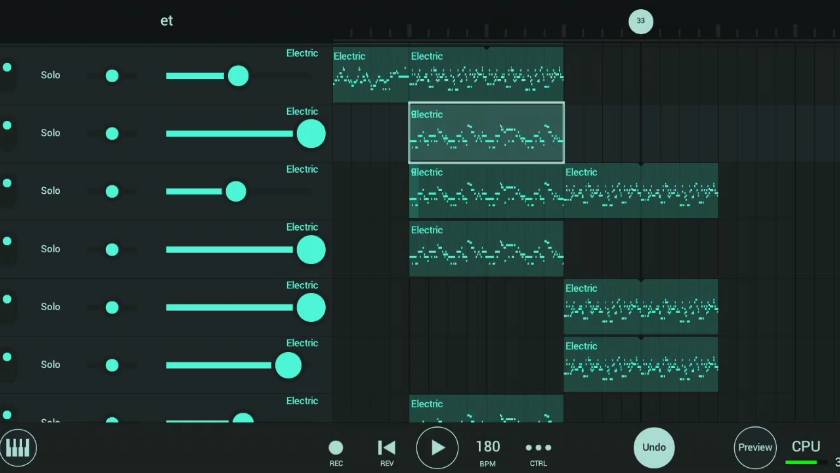Viewport: 840px width, 473px height.
Task: Select the first Electric clip on track three
Action: pos(486,191)
